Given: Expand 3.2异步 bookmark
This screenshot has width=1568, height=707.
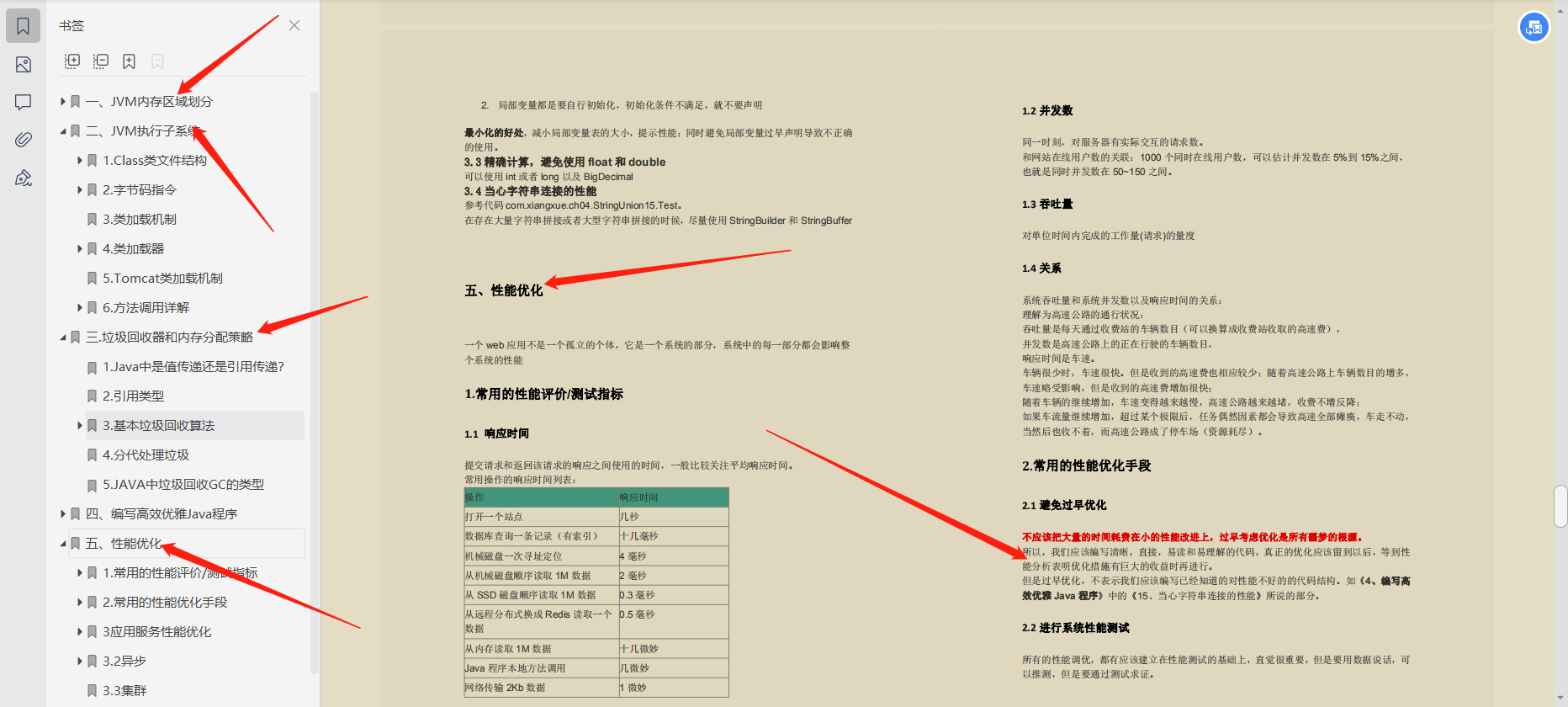Looking at the screenshot, I should pyautogui.click(x=80, y=662).
